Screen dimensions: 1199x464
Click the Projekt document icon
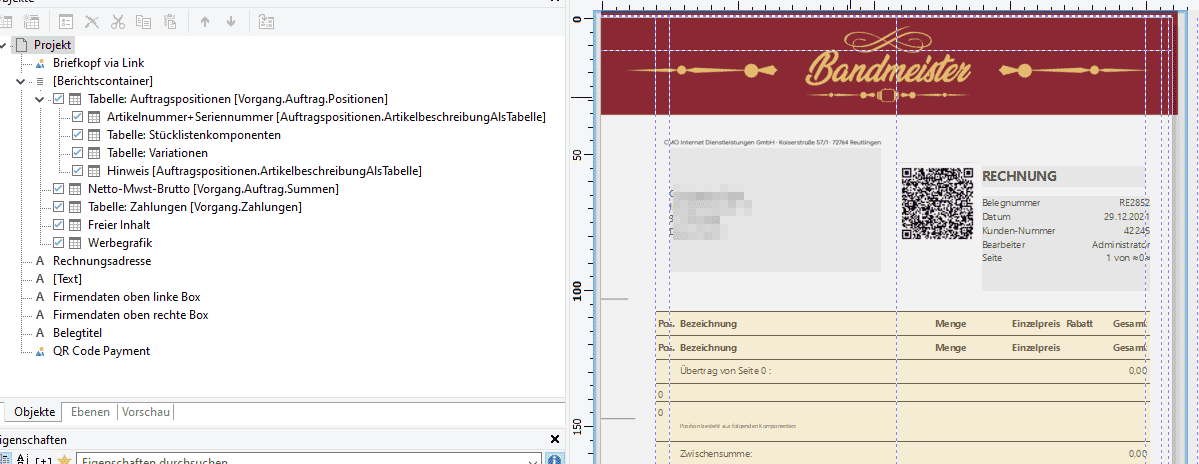point(21,45)
